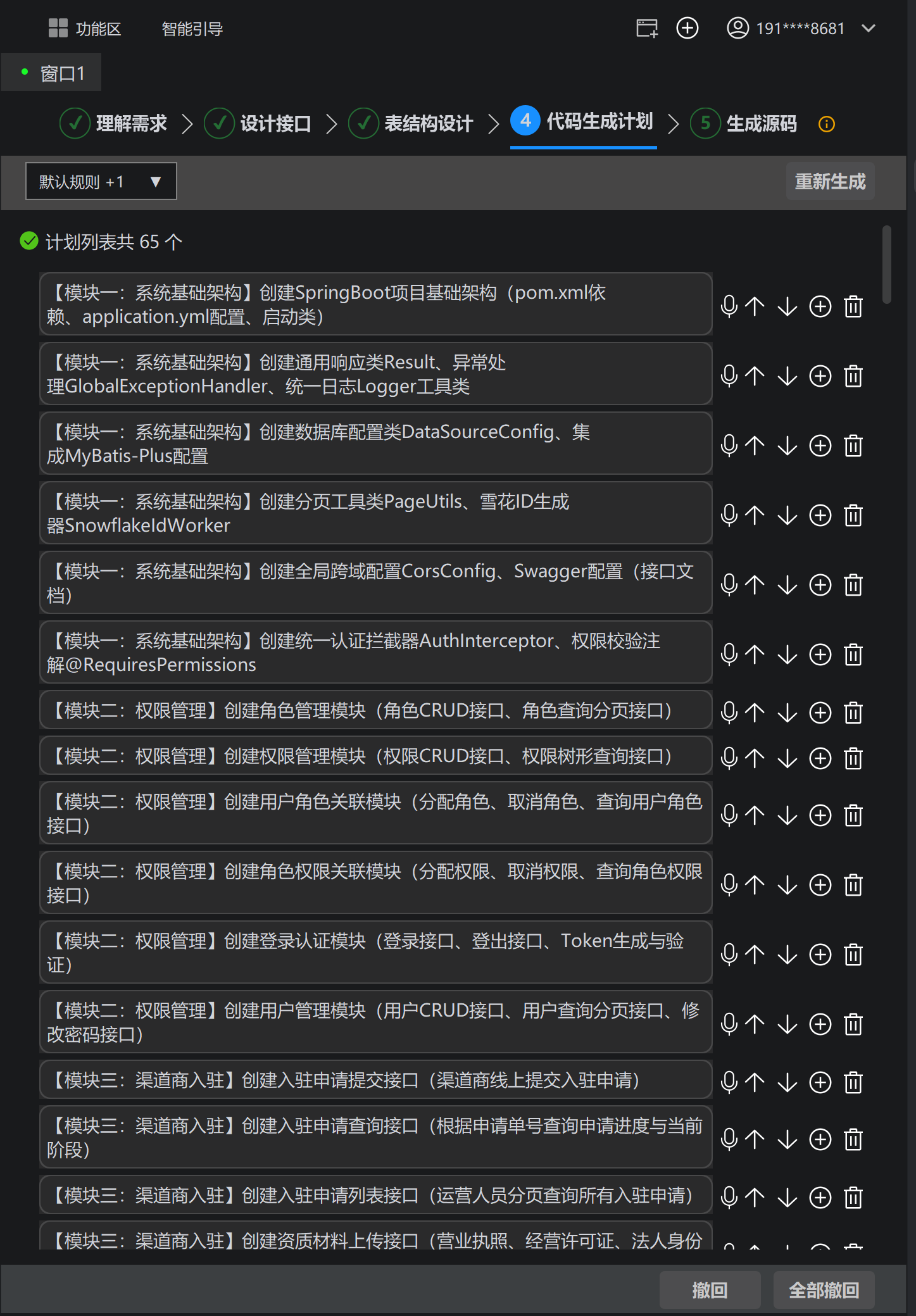Viewport: 916px width, 1316px height.
Task: Move the 用户角色关联模块 item down
Action: tap(787, 815)
